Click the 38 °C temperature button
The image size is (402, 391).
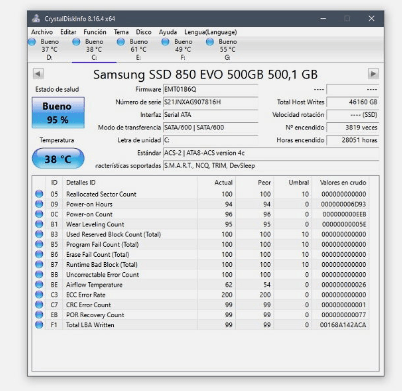click(x=58, y=159)
